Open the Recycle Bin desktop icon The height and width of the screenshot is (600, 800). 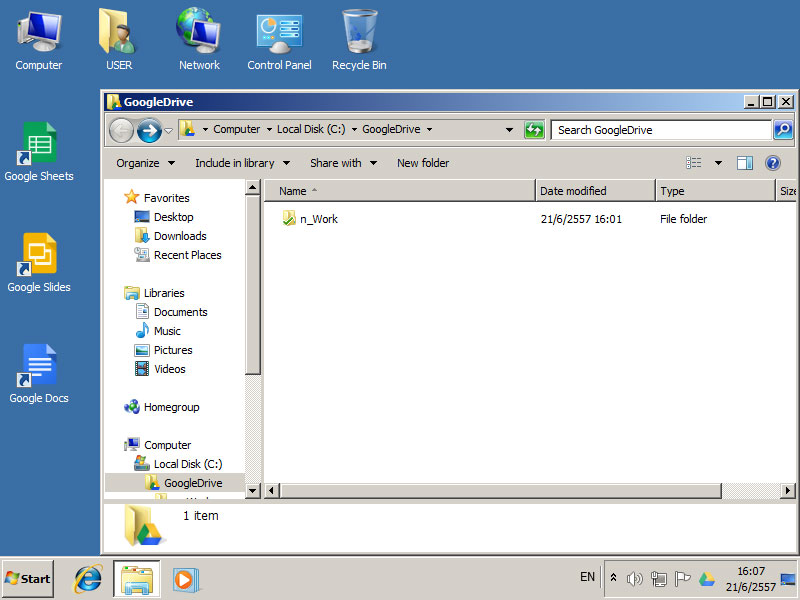pyautogui.click(x=359, y=41)
